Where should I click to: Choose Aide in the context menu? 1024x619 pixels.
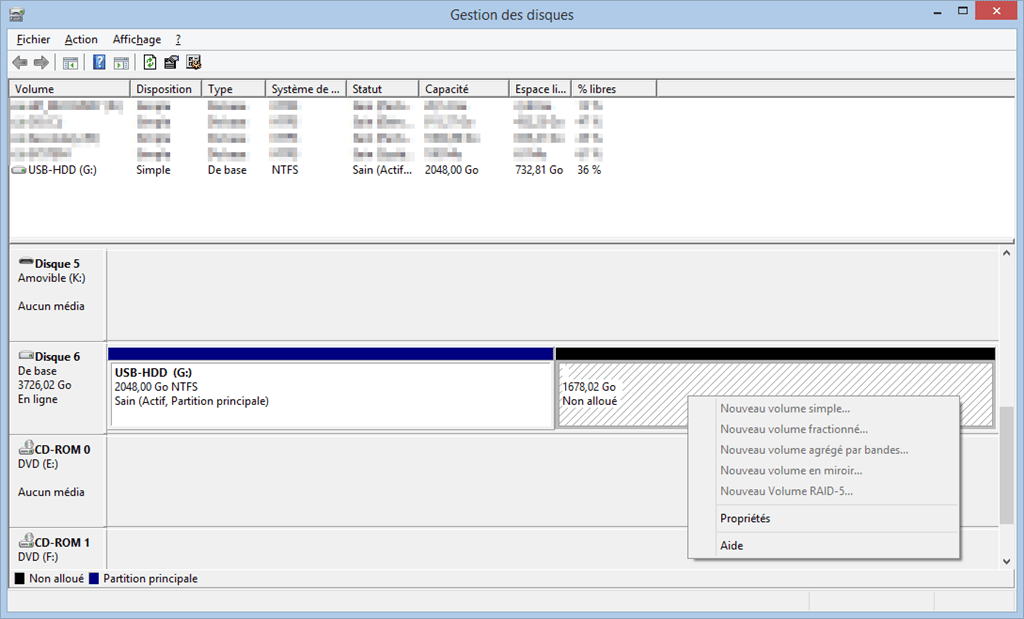pos(731,545)
